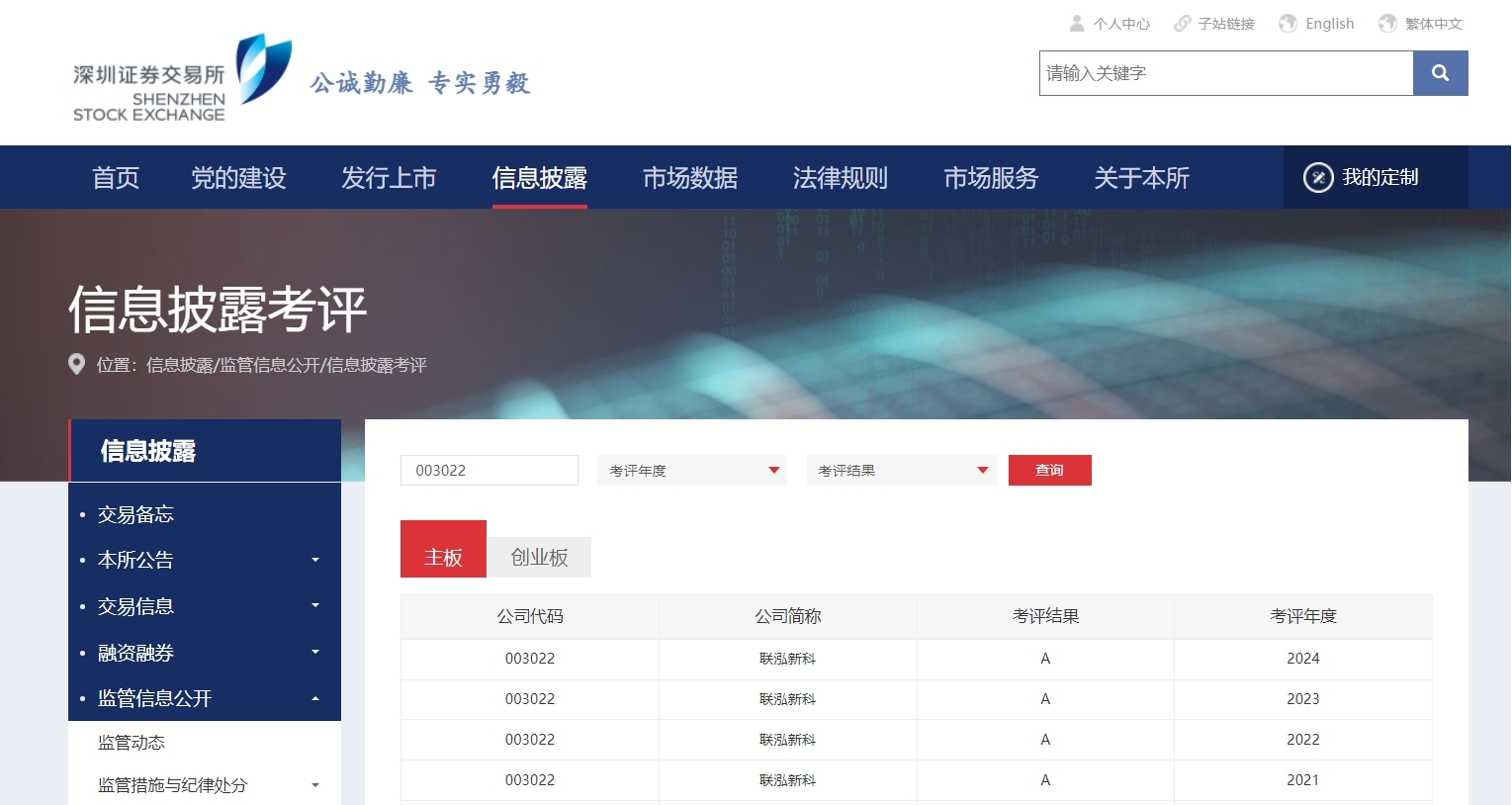Switch to the 创业板 tab
The height and width of the screenshot is (805, 1512).
[538, 556]
